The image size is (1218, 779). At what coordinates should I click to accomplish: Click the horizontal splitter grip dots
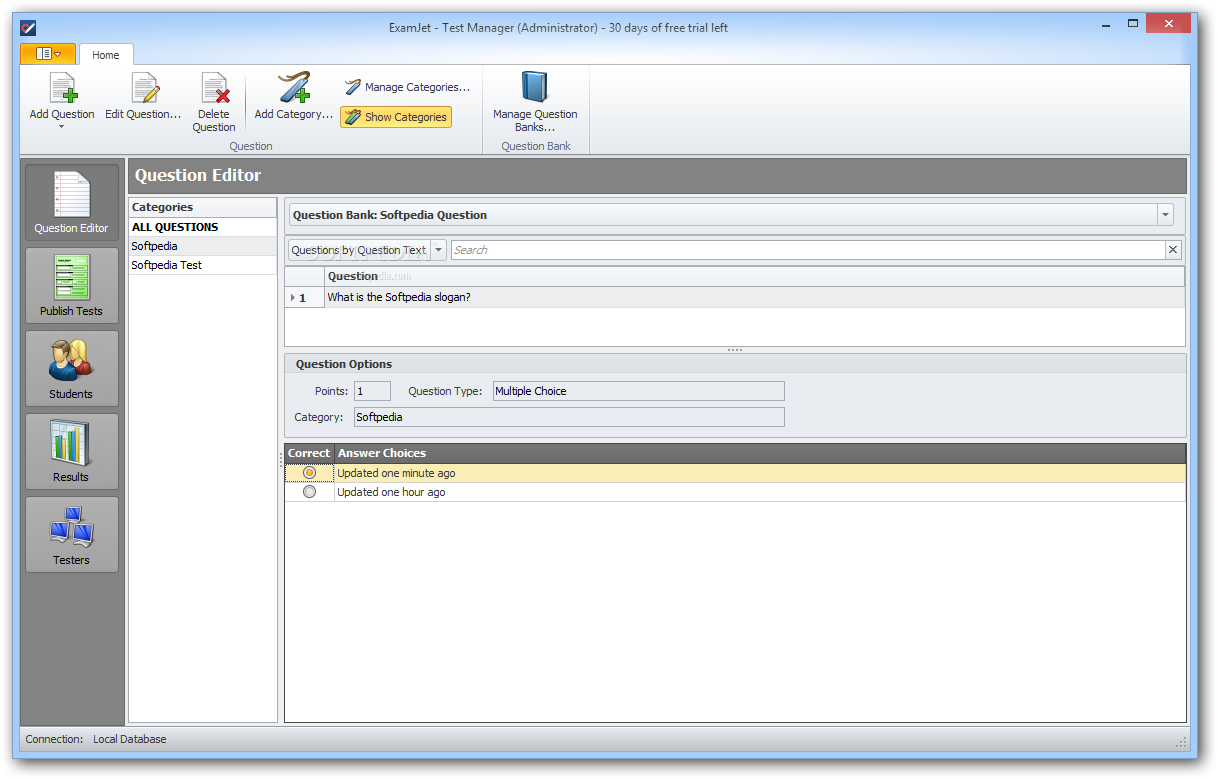pos(735,350)
